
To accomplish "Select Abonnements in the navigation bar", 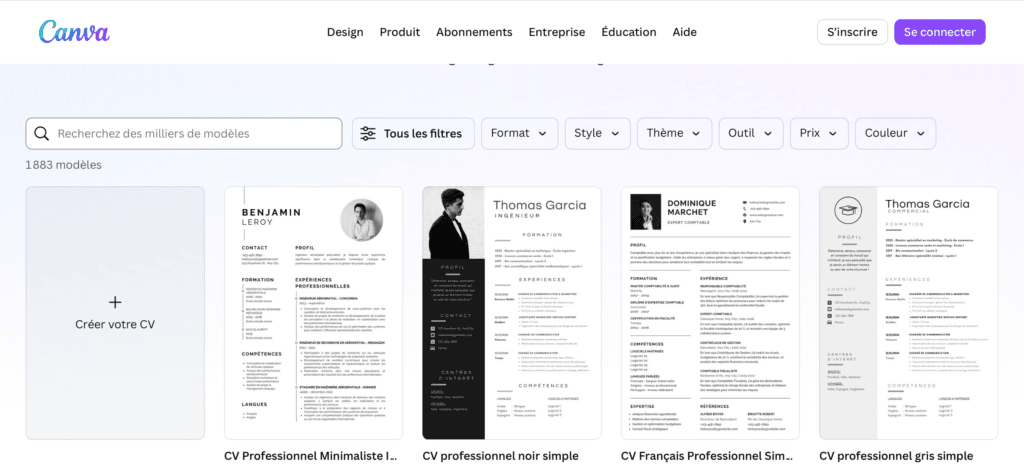I will tap(474, 32).
